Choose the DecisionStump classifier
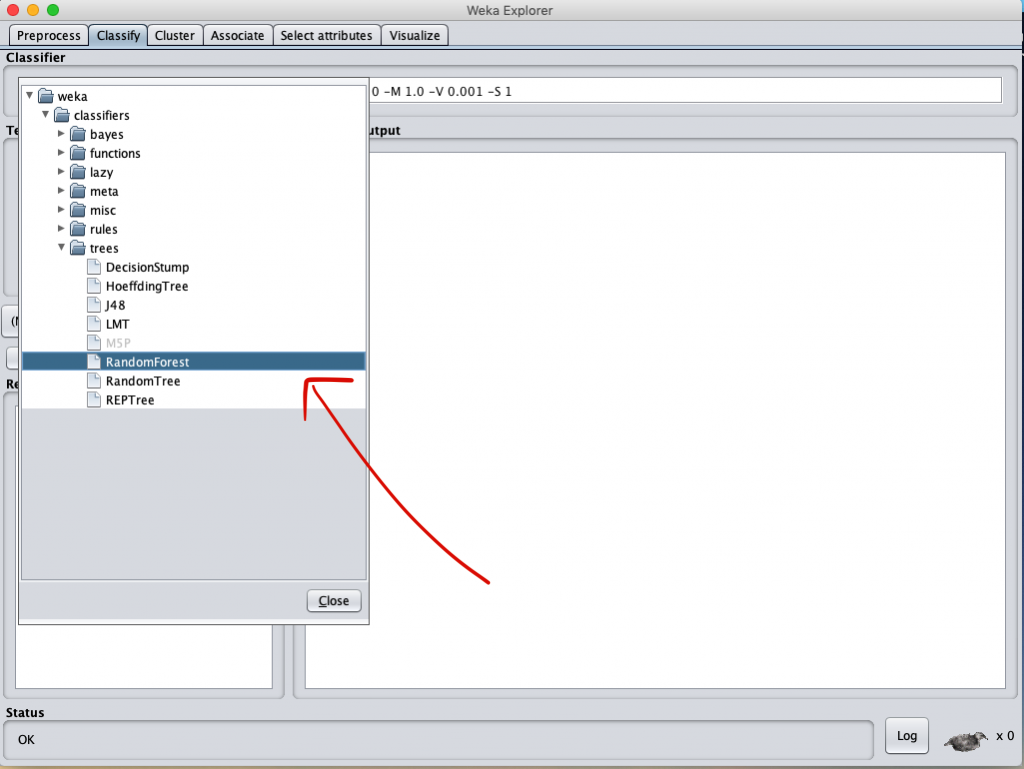 coord(148,267)
